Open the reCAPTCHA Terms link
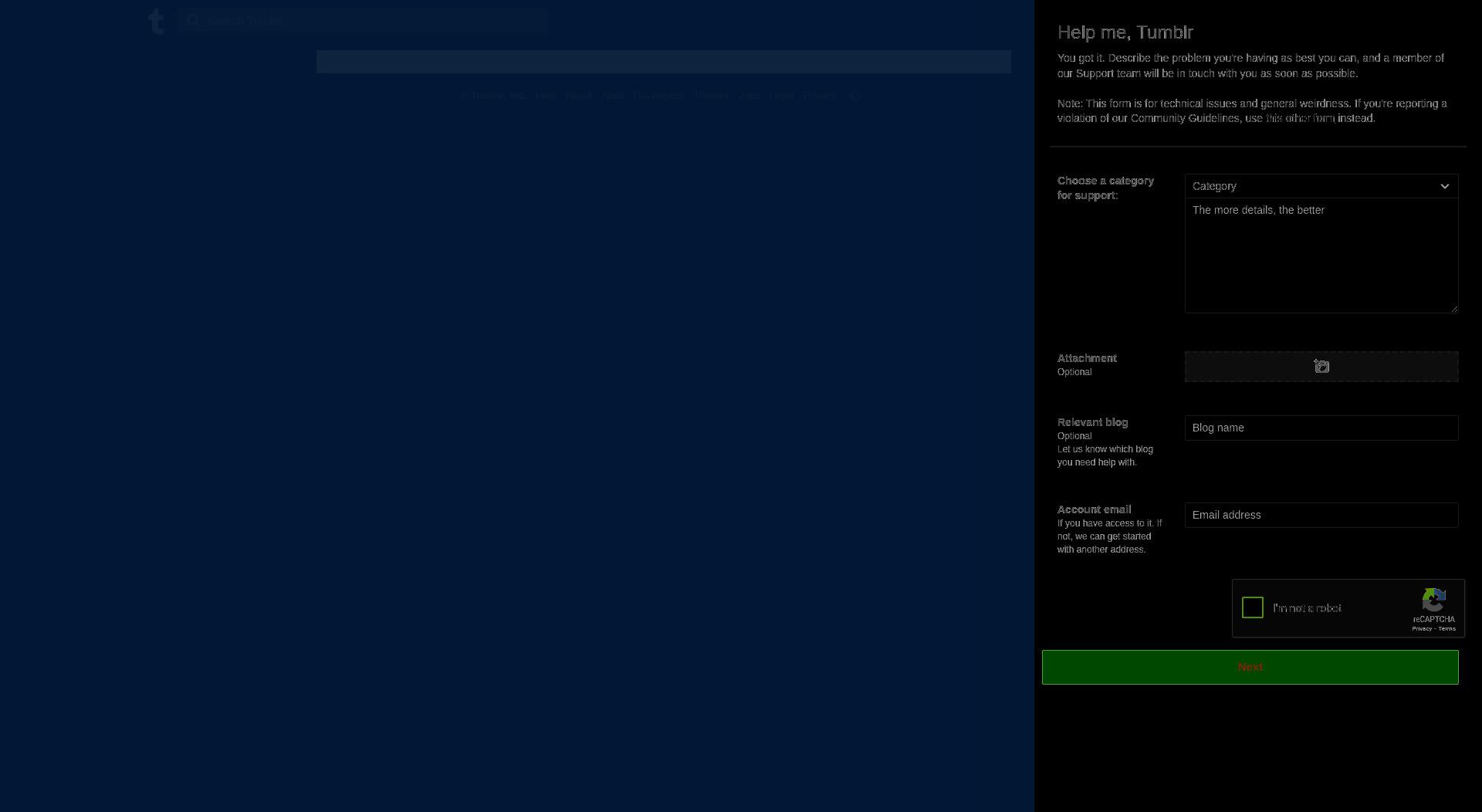 point(1446,629)
